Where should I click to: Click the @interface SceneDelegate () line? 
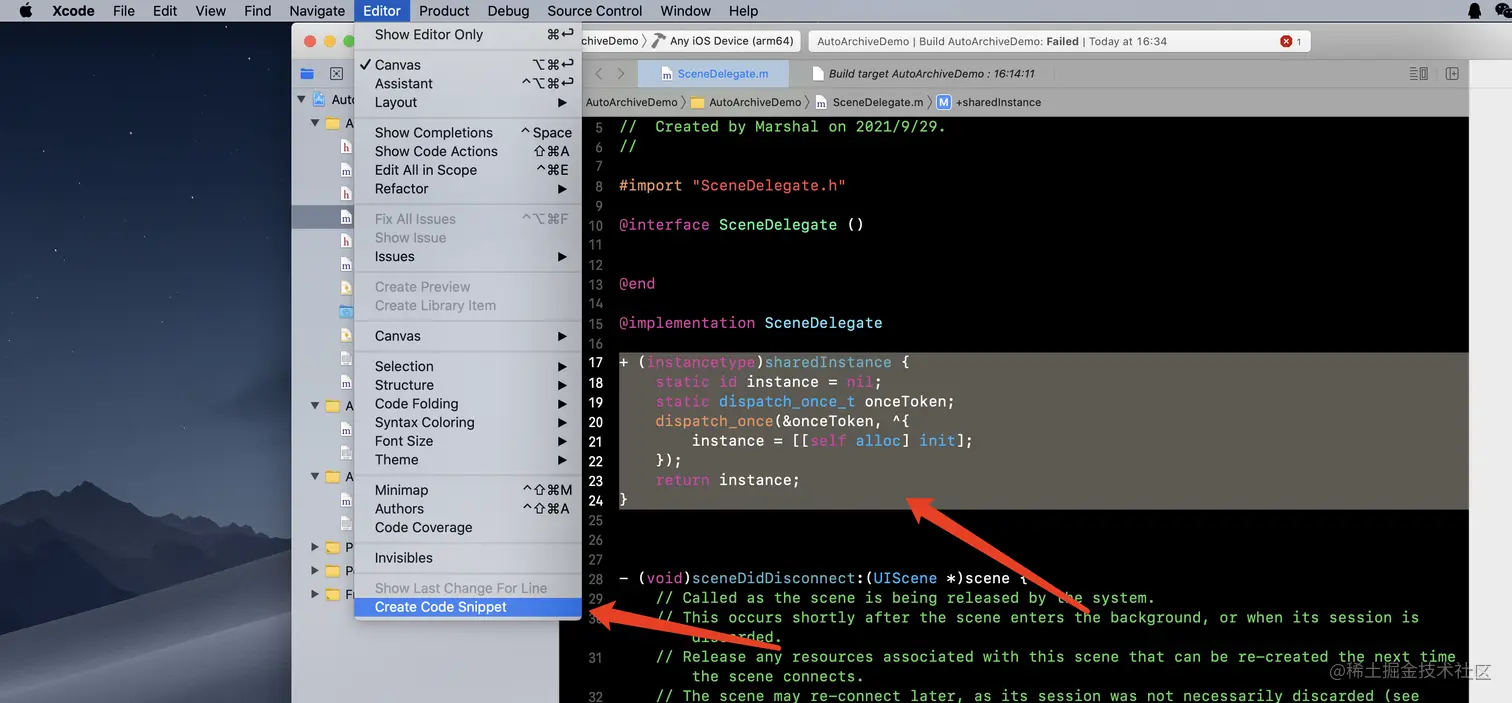pyautogui.click(x=741, y=225)
